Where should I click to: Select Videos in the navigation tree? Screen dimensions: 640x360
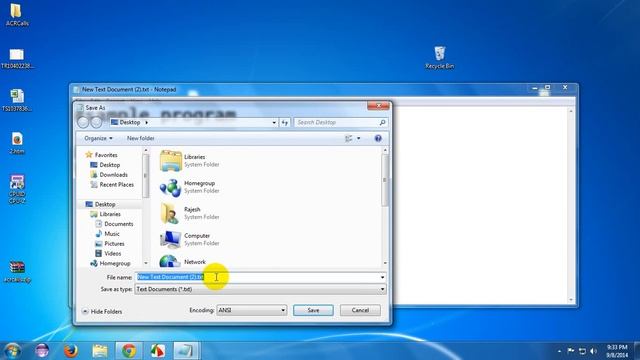click(x=108, y=253)
